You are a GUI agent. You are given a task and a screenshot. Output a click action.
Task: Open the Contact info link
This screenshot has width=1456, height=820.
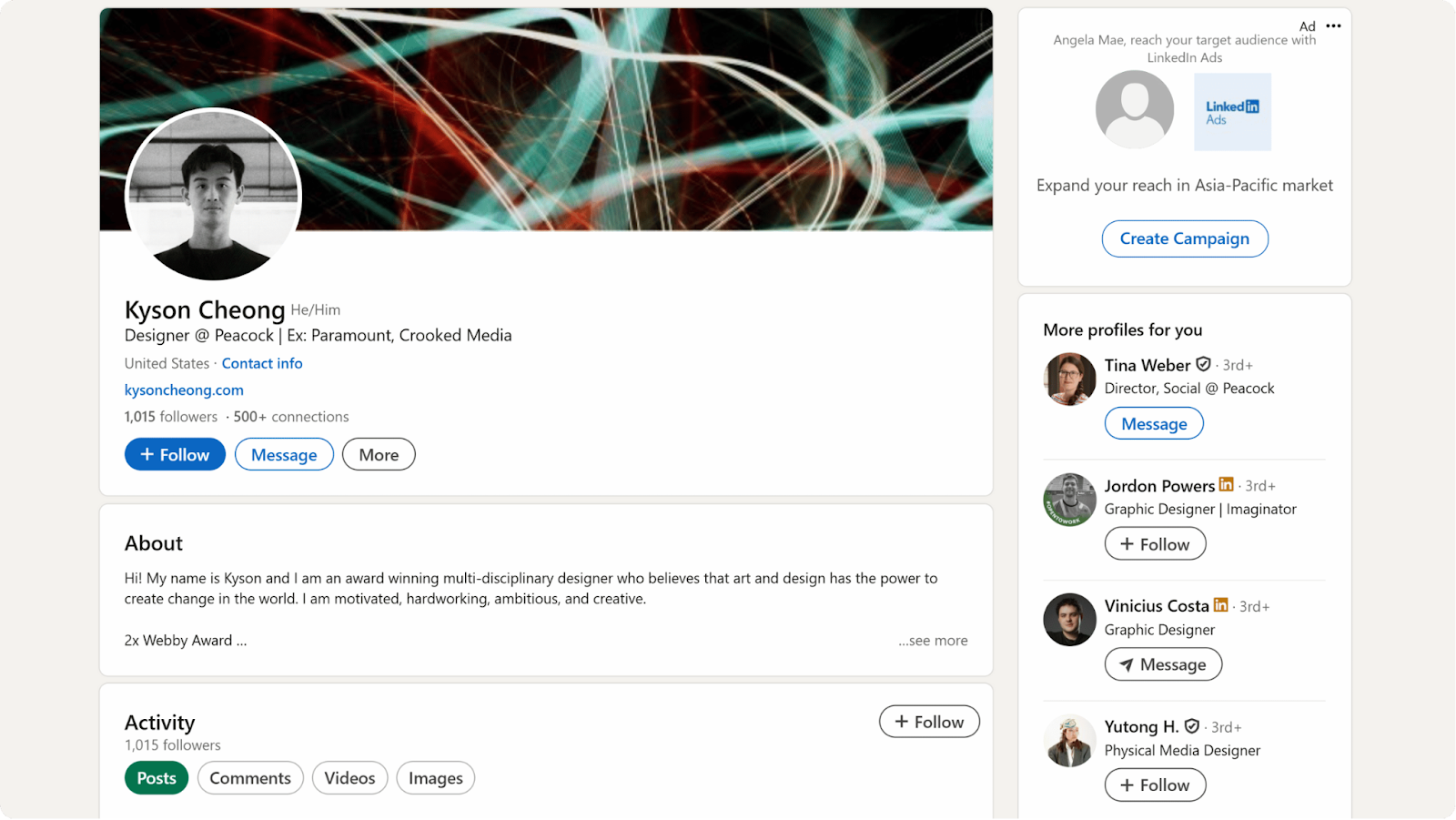pos(262,363)
